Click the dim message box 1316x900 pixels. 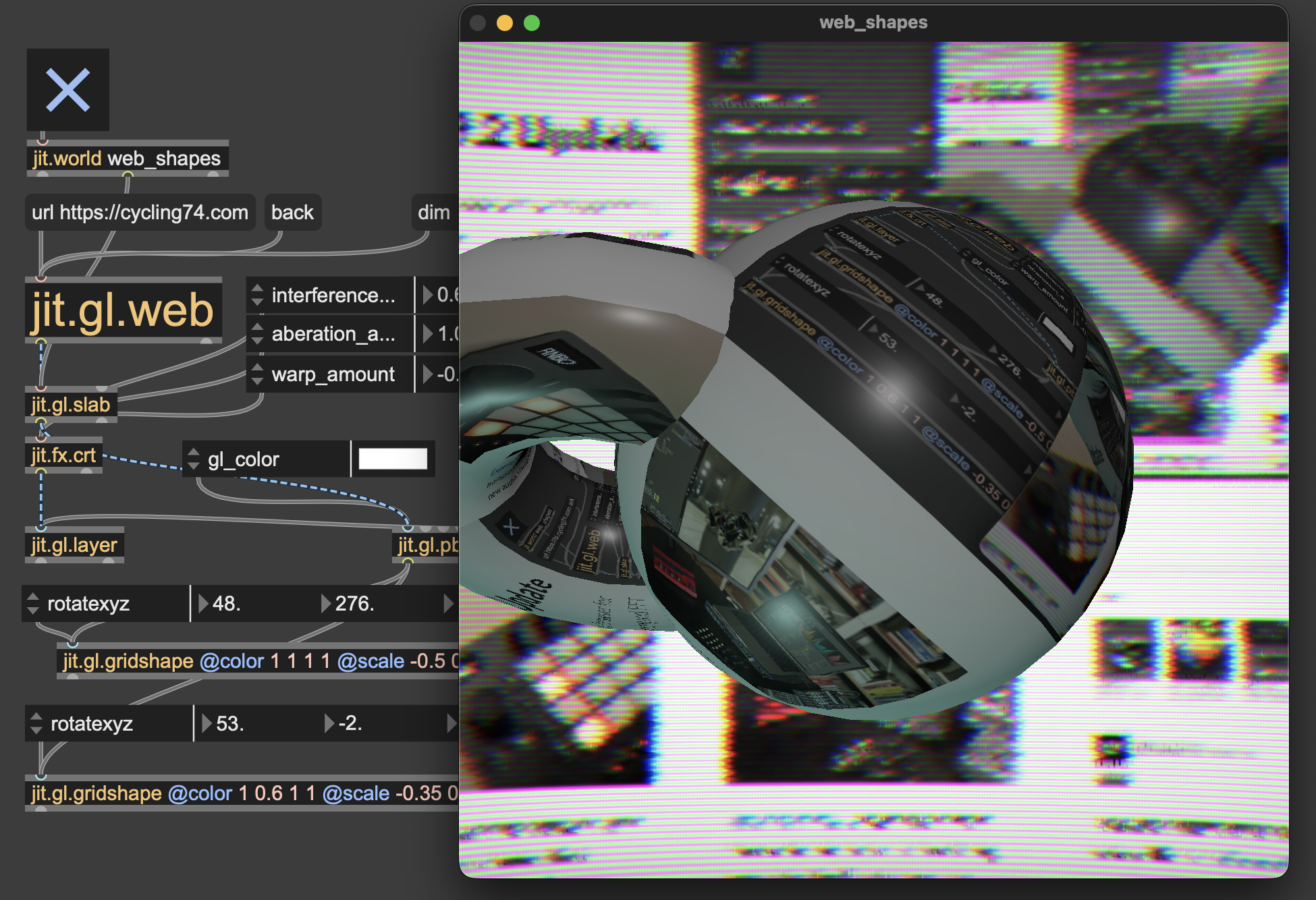(x=435, y=213)
